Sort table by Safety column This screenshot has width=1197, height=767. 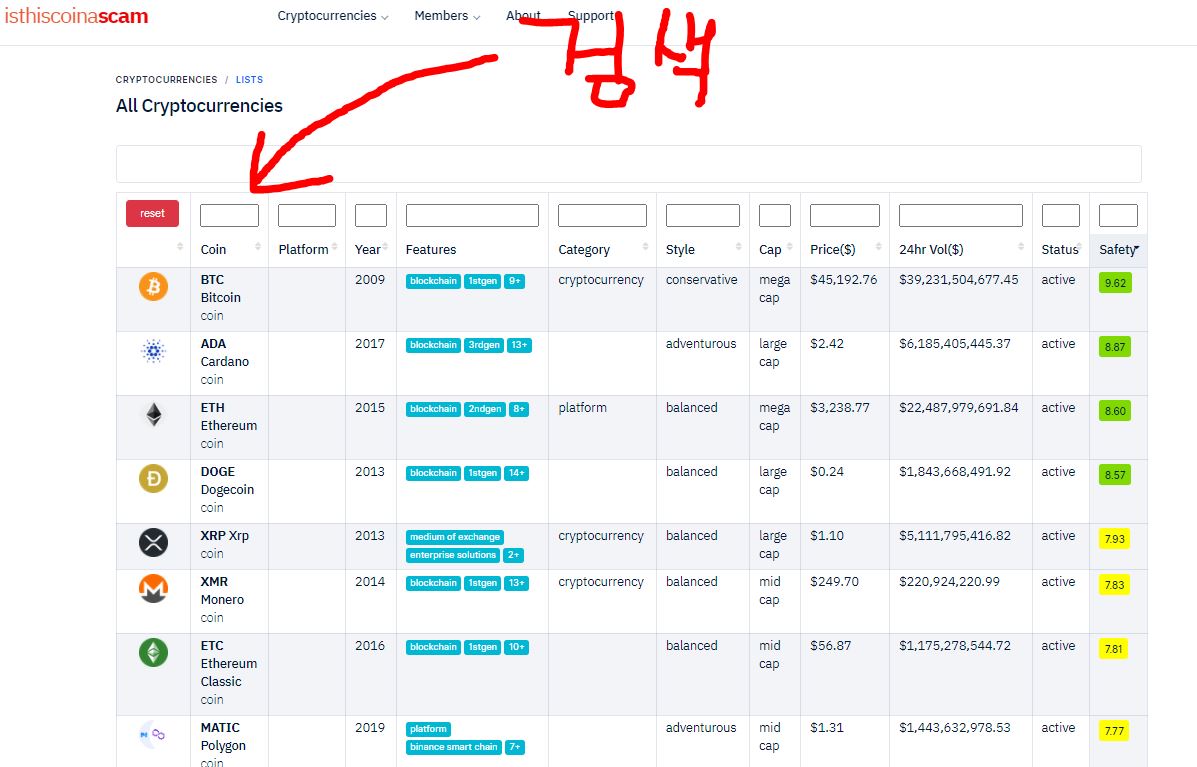click(1118, 249)
